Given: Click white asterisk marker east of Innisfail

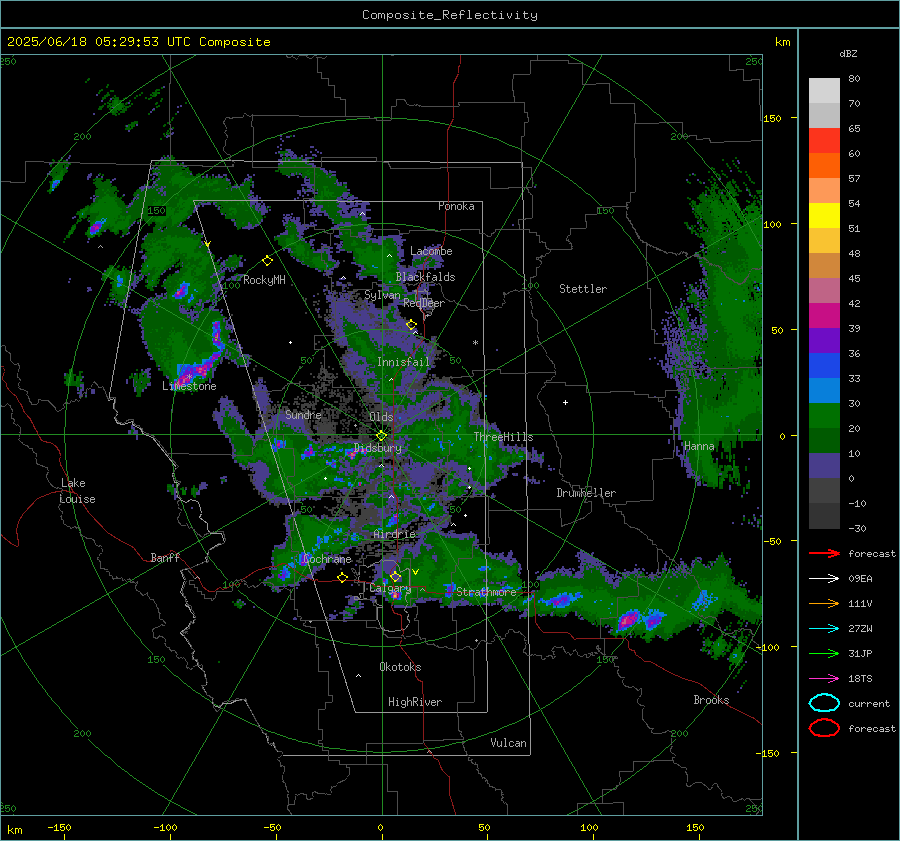Looking at the screenshot, I should [475, 343].
